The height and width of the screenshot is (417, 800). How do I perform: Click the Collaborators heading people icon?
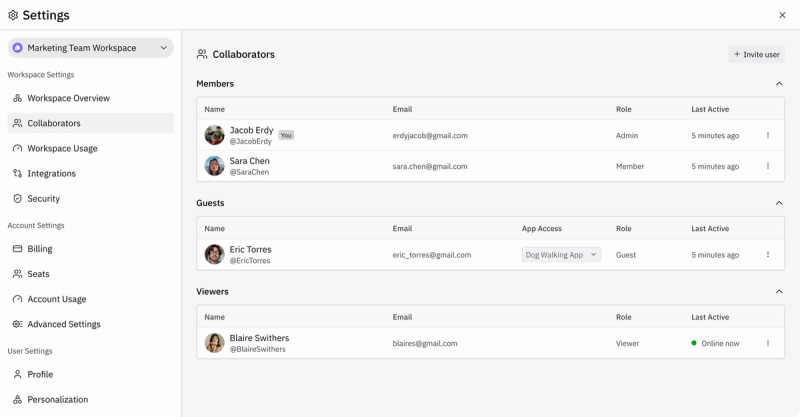(202, 54)
